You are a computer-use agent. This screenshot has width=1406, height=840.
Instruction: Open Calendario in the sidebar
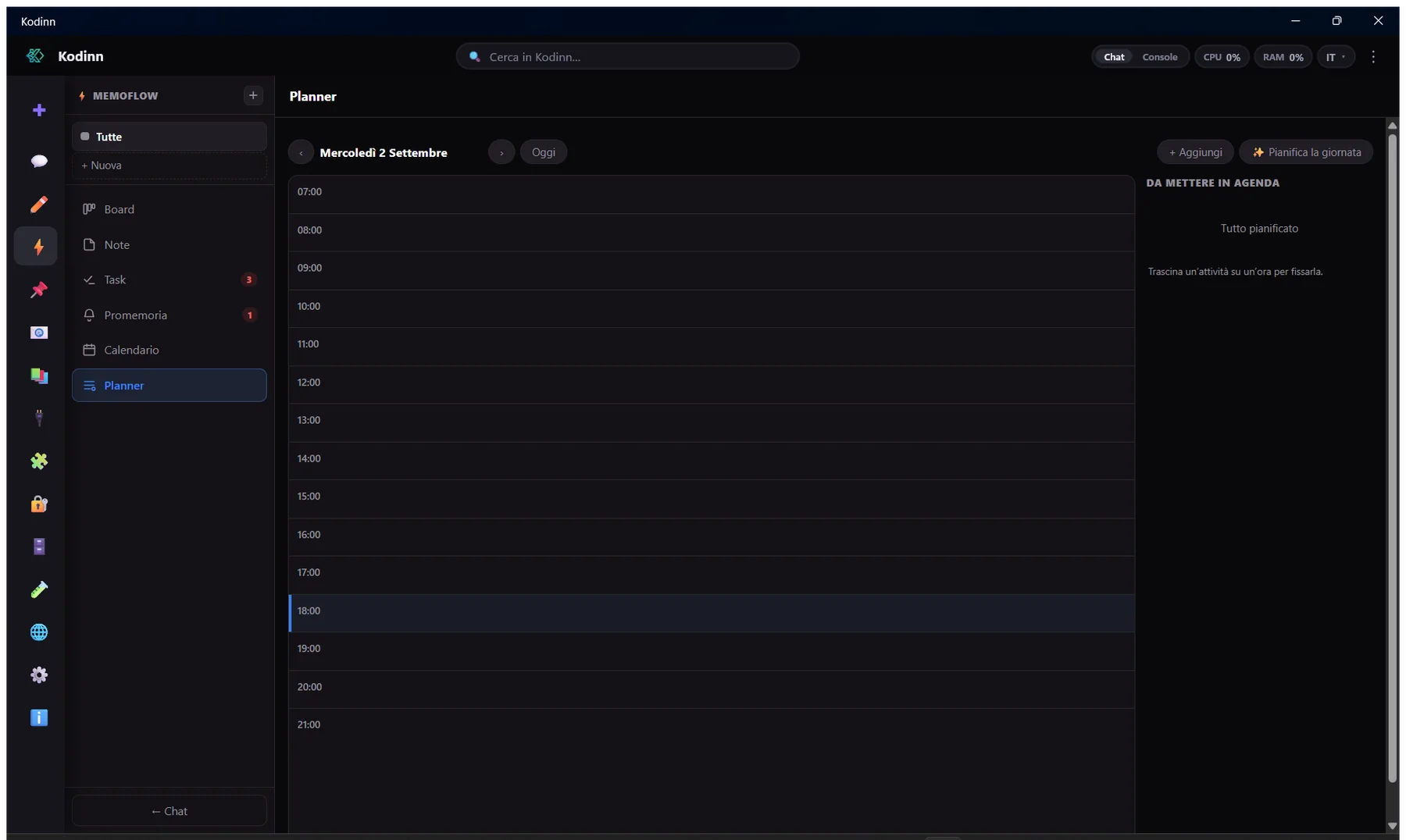[170, 350]
